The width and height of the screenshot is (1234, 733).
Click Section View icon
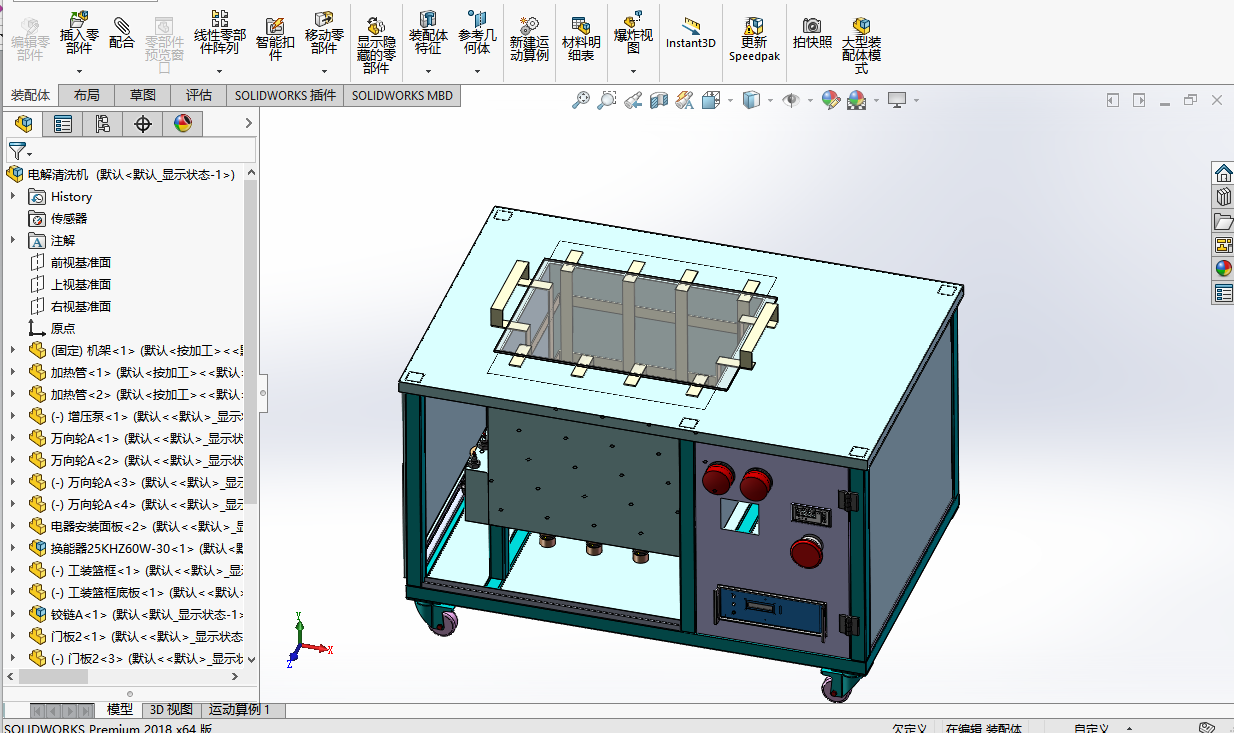(659, 100)
